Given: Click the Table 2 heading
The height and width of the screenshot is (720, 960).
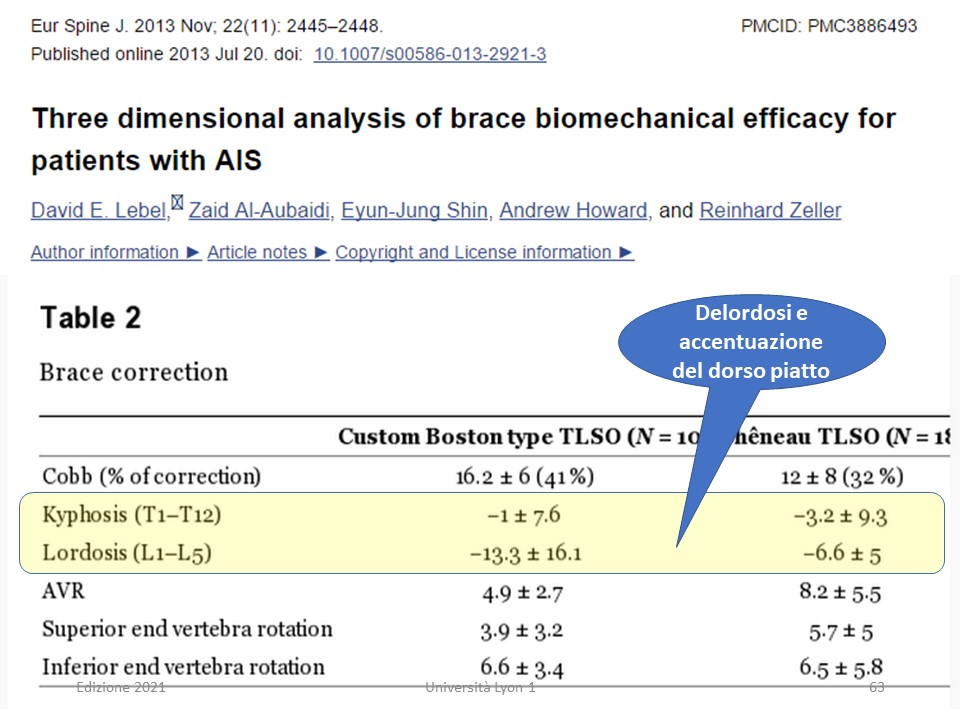Looking at the screenshot, I should pyautogui.click(x=91, y=318).
